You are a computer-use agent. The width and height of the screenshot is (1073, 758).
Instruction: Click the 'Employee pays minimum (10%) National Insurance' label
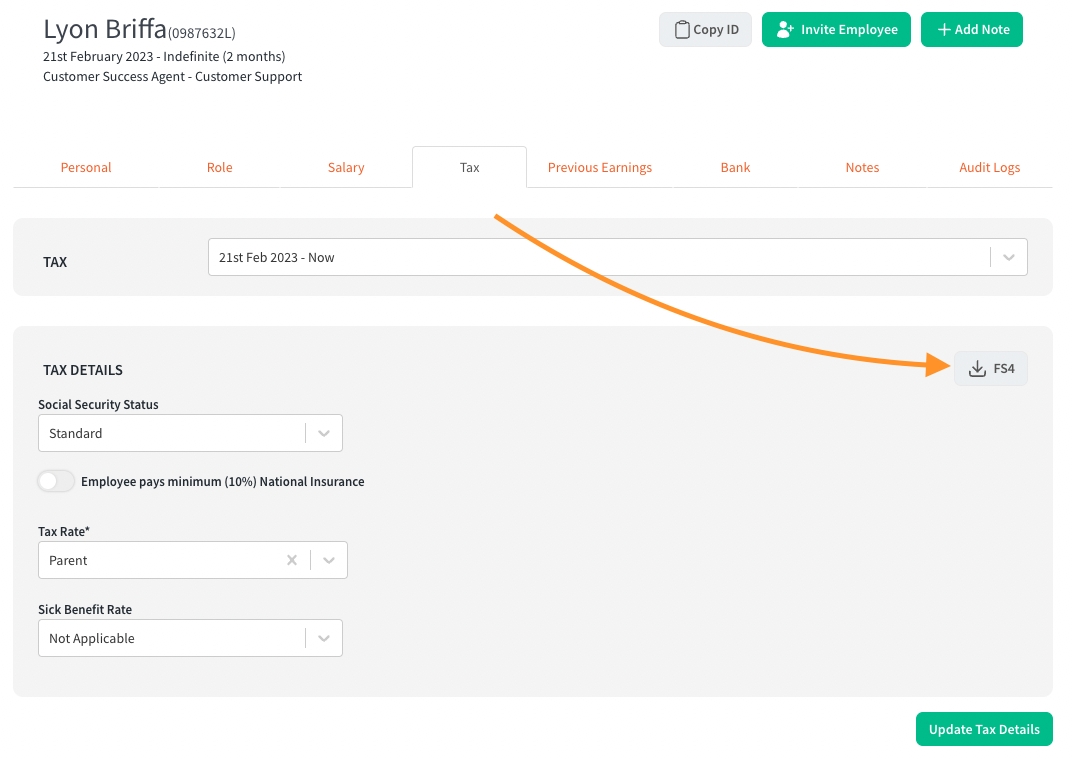pyautogui.click(x=222, y=482)
